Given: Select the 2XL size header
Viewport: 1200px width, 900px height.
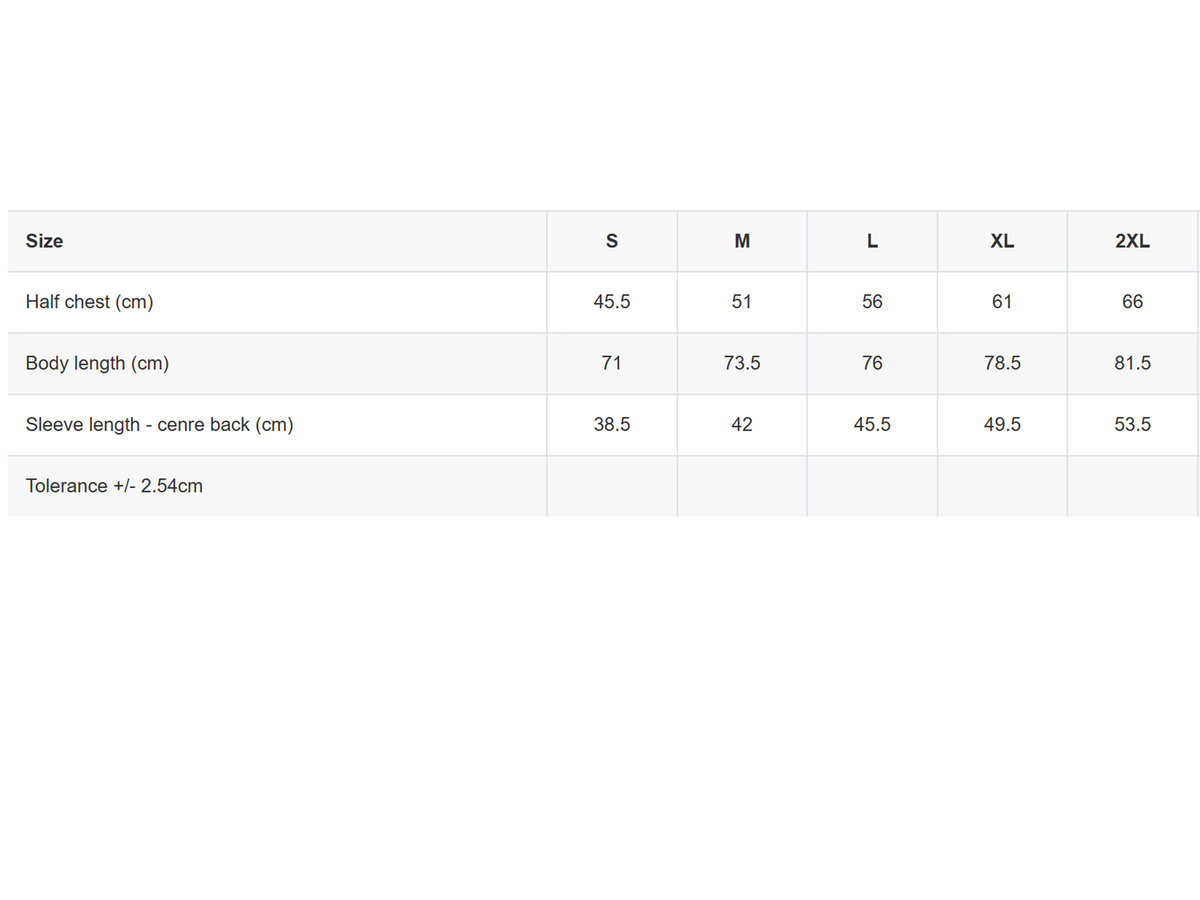Looking at the screenshot, I should tap(1132, 241).
